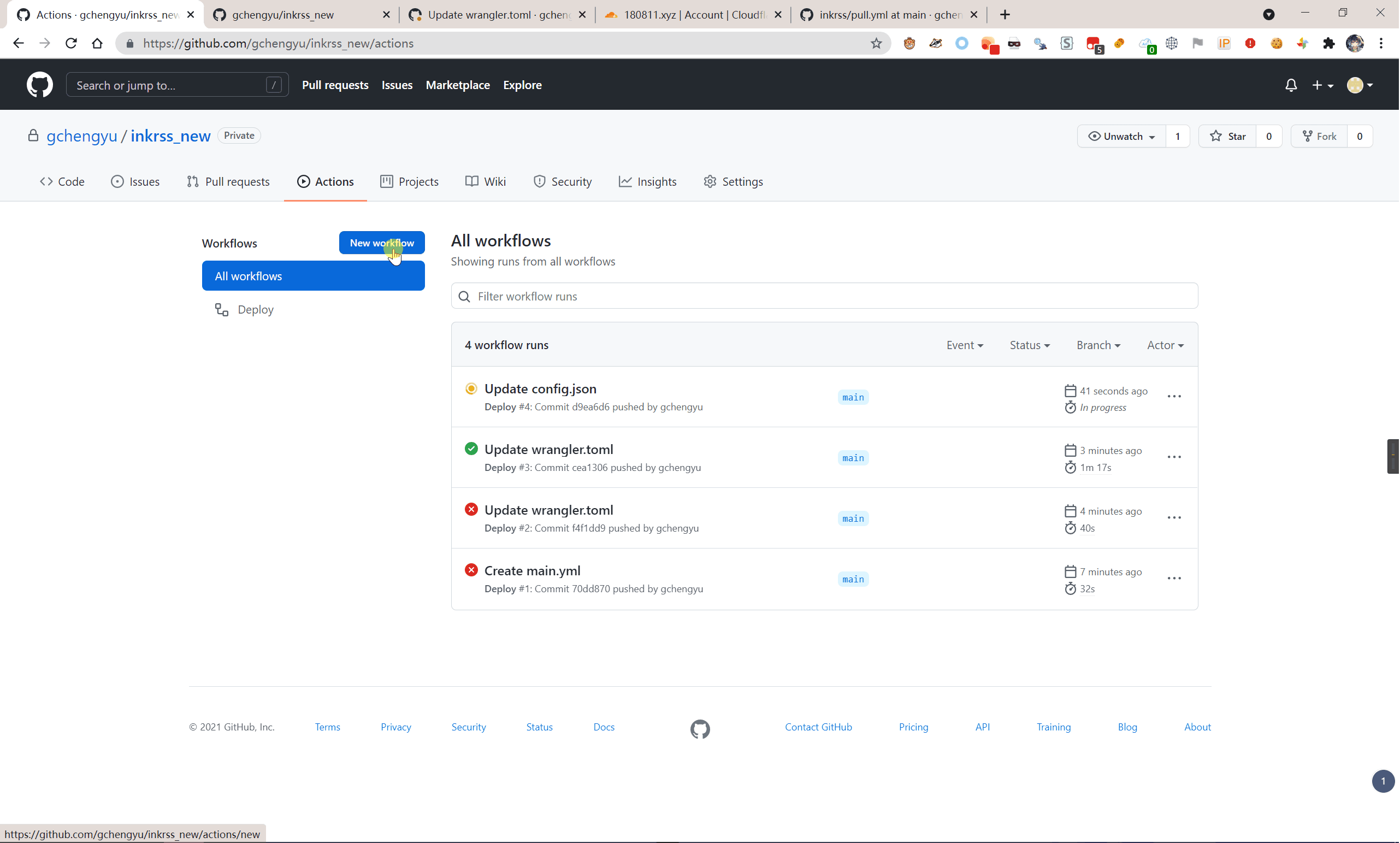Screen dimensions: 1400x843
Task: Open the Chrome three-dot menu
Action: pos(1381,43)
